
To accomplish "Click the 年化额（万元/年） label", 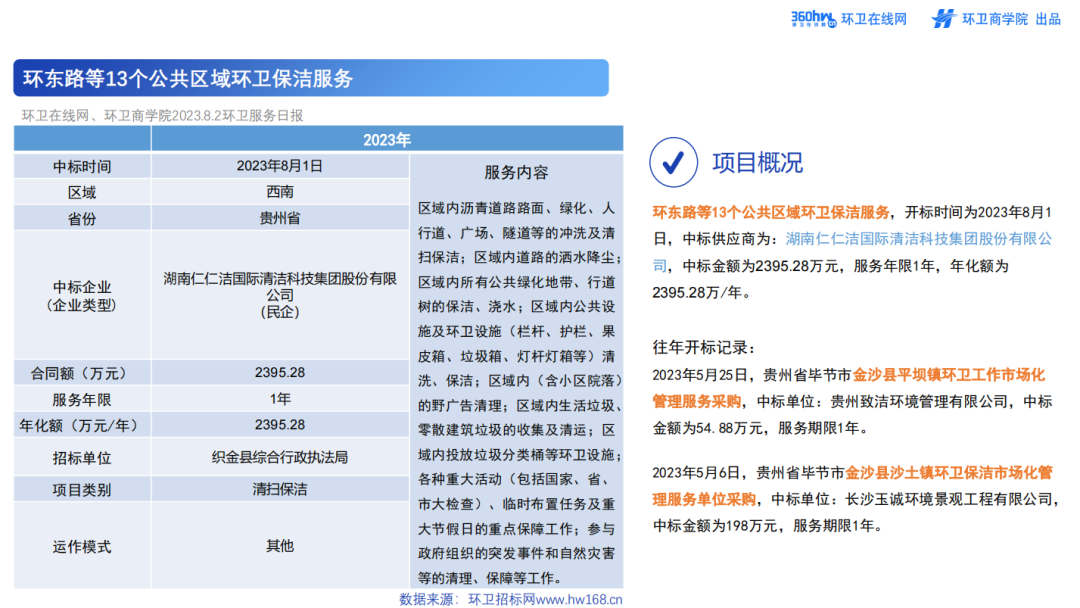I will (x=82, y=426).
